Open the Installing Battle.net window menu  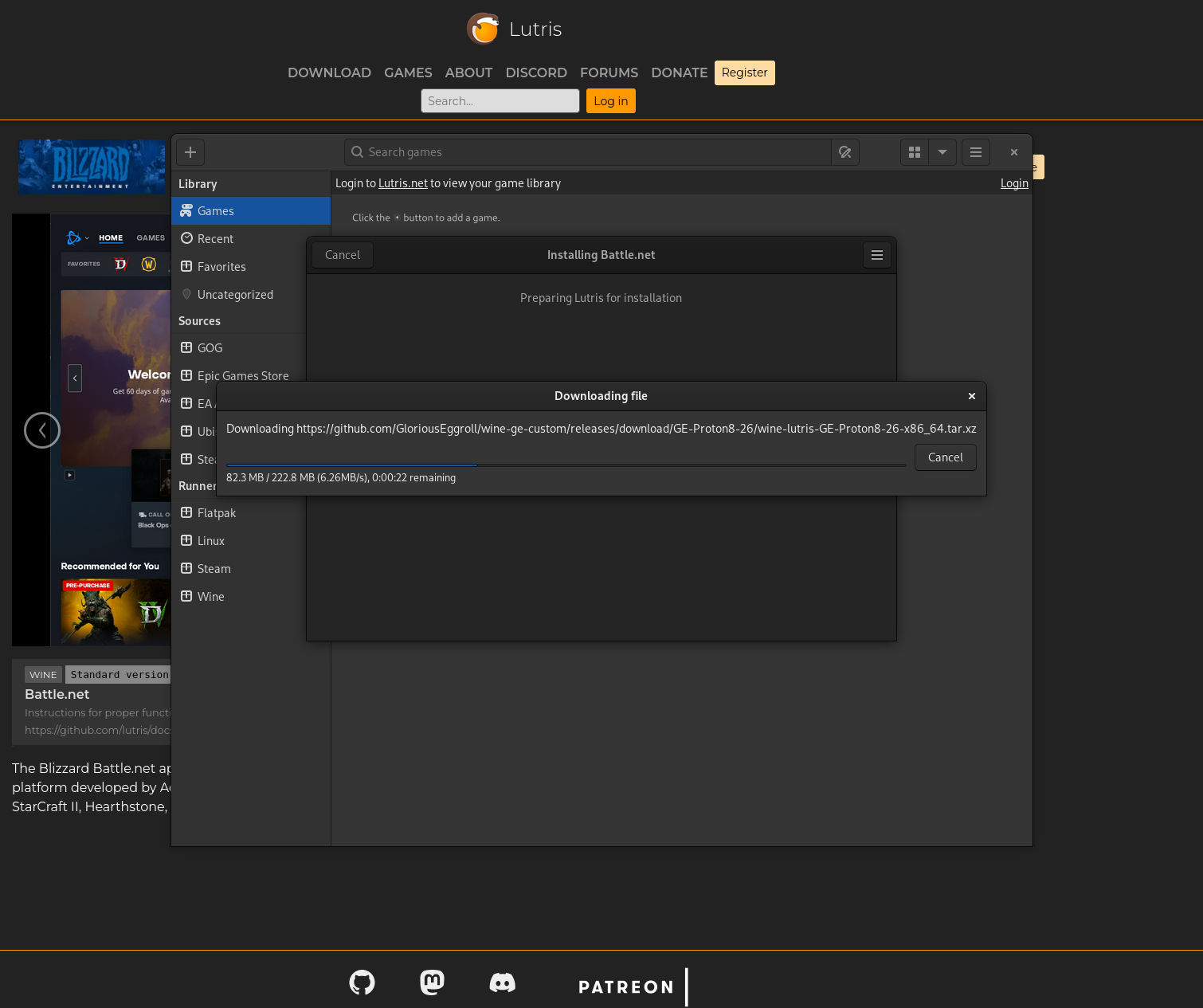pos(877,255)
